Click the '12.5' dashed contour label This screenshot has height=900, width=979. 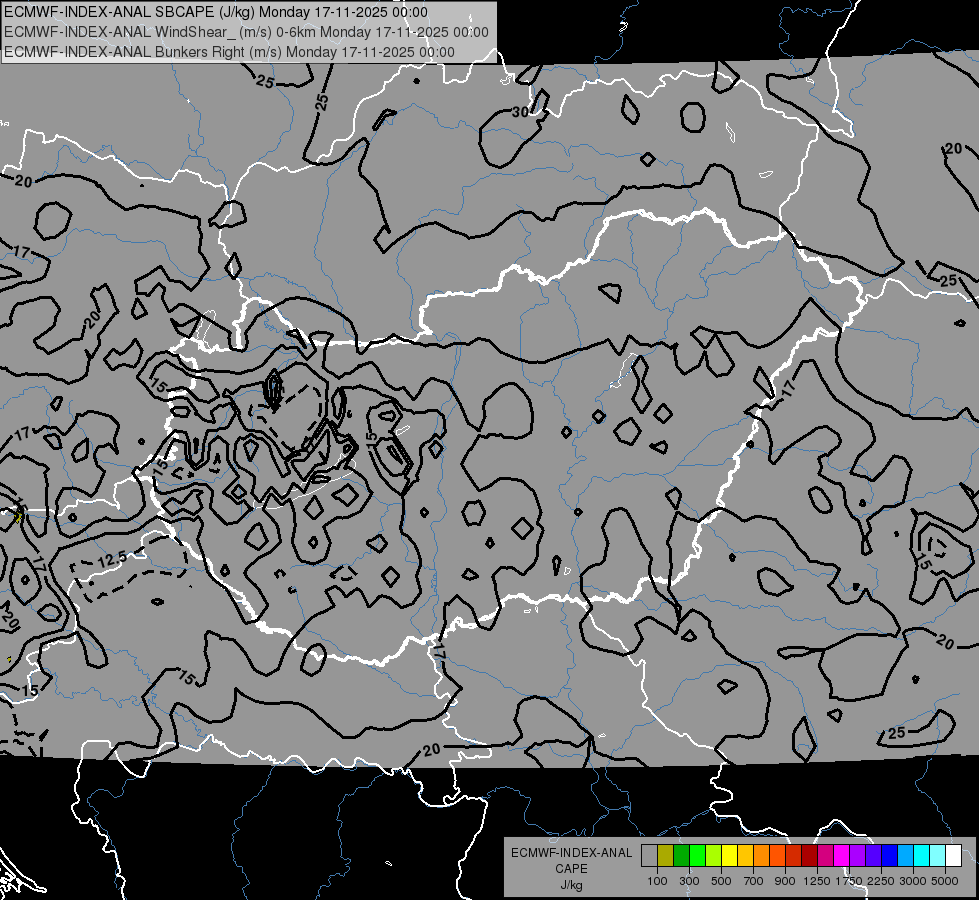[112, 560]
